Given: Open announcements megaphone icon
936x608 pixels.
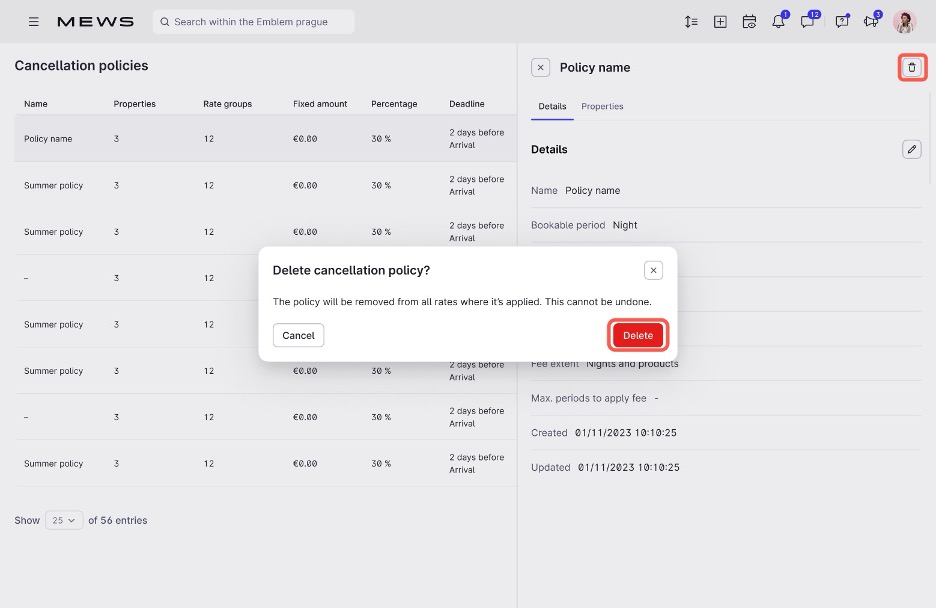Looking at the screenshot, I should click(871, 21).
